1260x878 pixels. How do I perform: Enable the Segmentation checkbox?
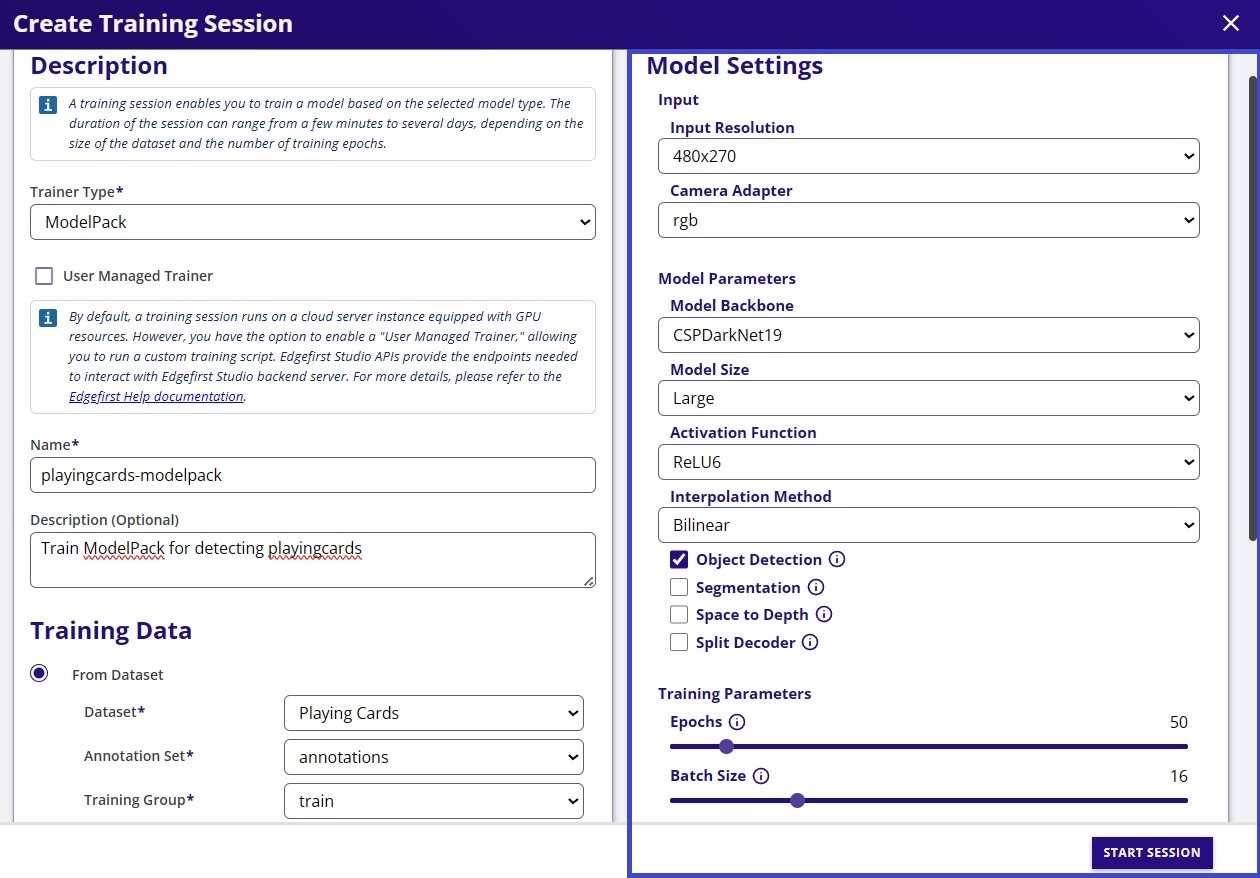tap(679, 587)
